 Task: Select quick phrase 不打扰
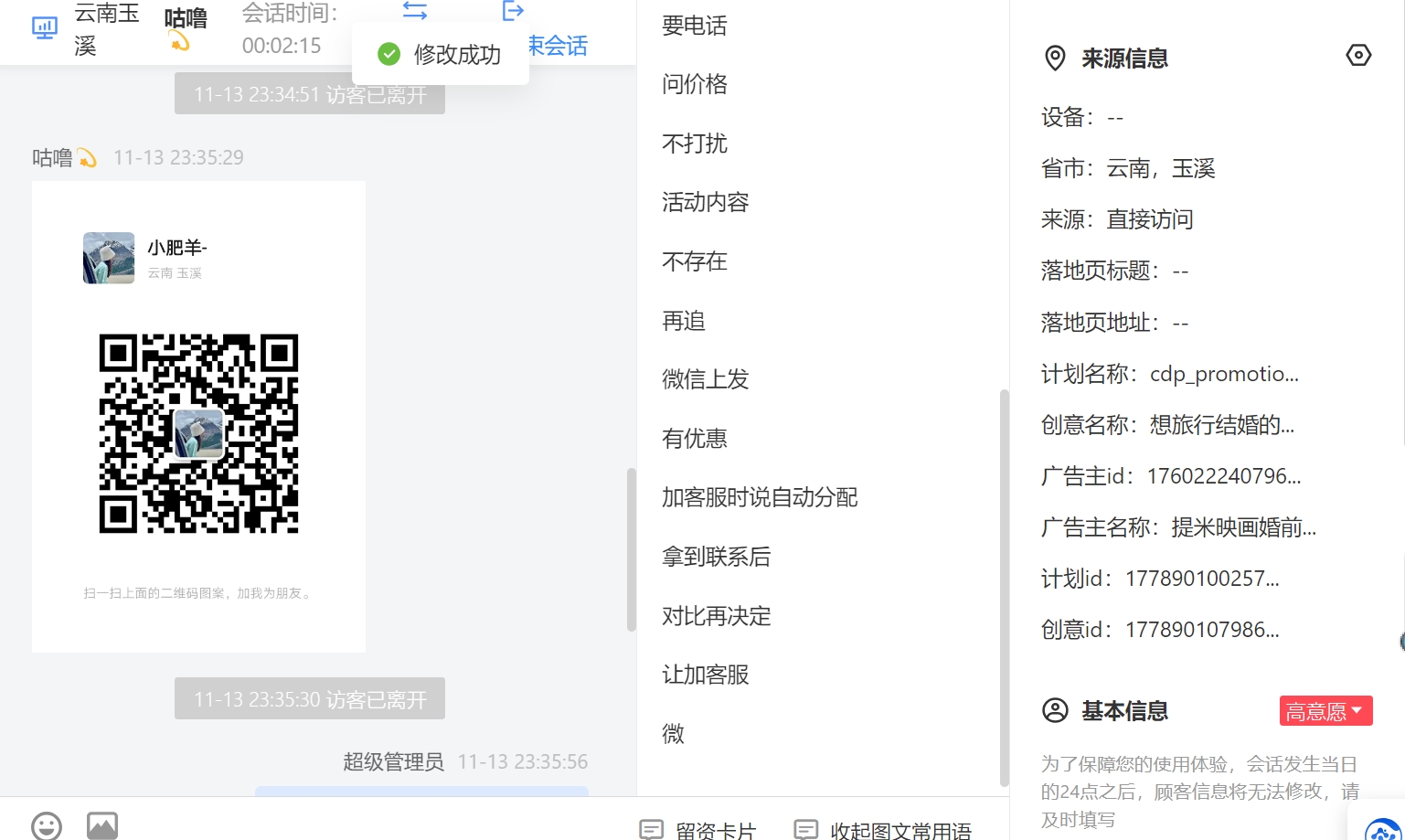point(695,144)
